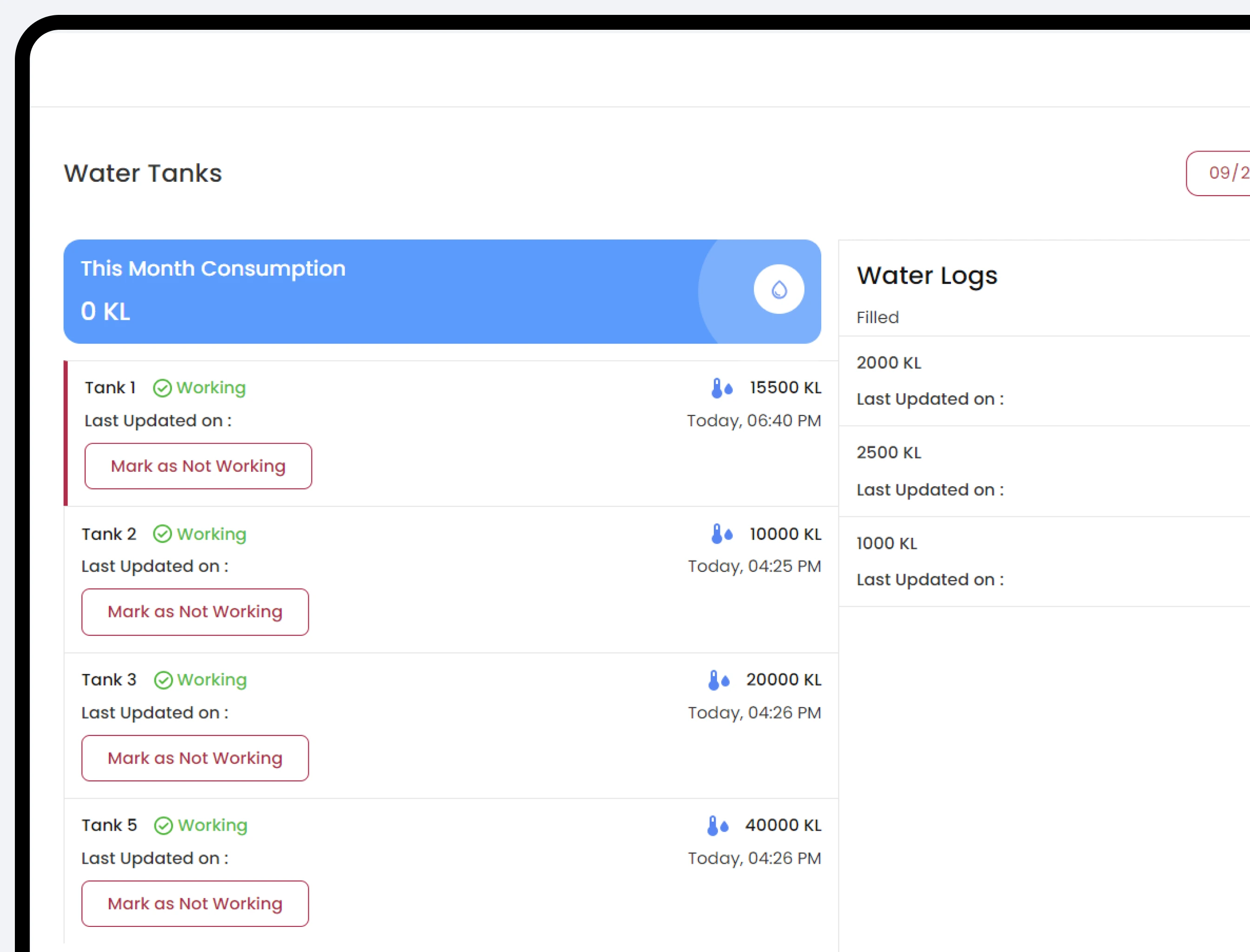Select the This Month Consumption card
Screen dimensions: 1250x952
442,291
